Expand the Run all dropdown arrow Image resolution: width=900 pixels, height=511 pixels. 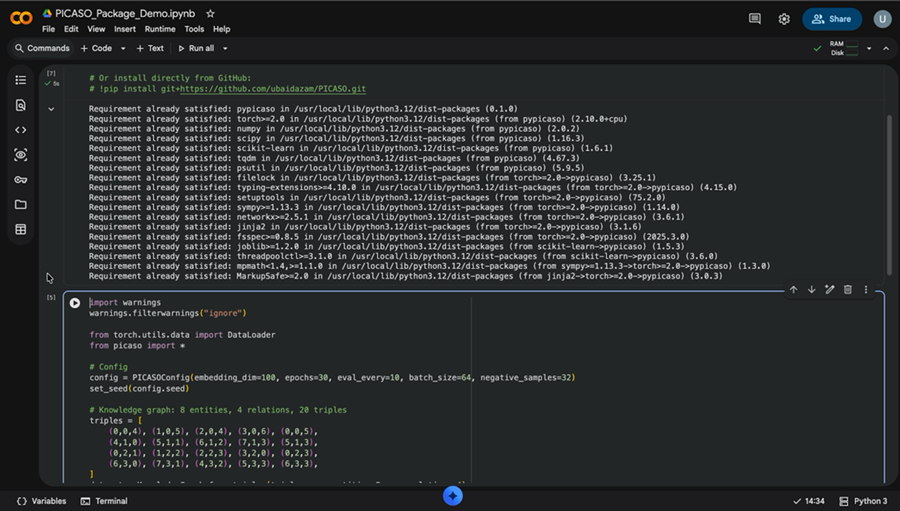[225, 48]
